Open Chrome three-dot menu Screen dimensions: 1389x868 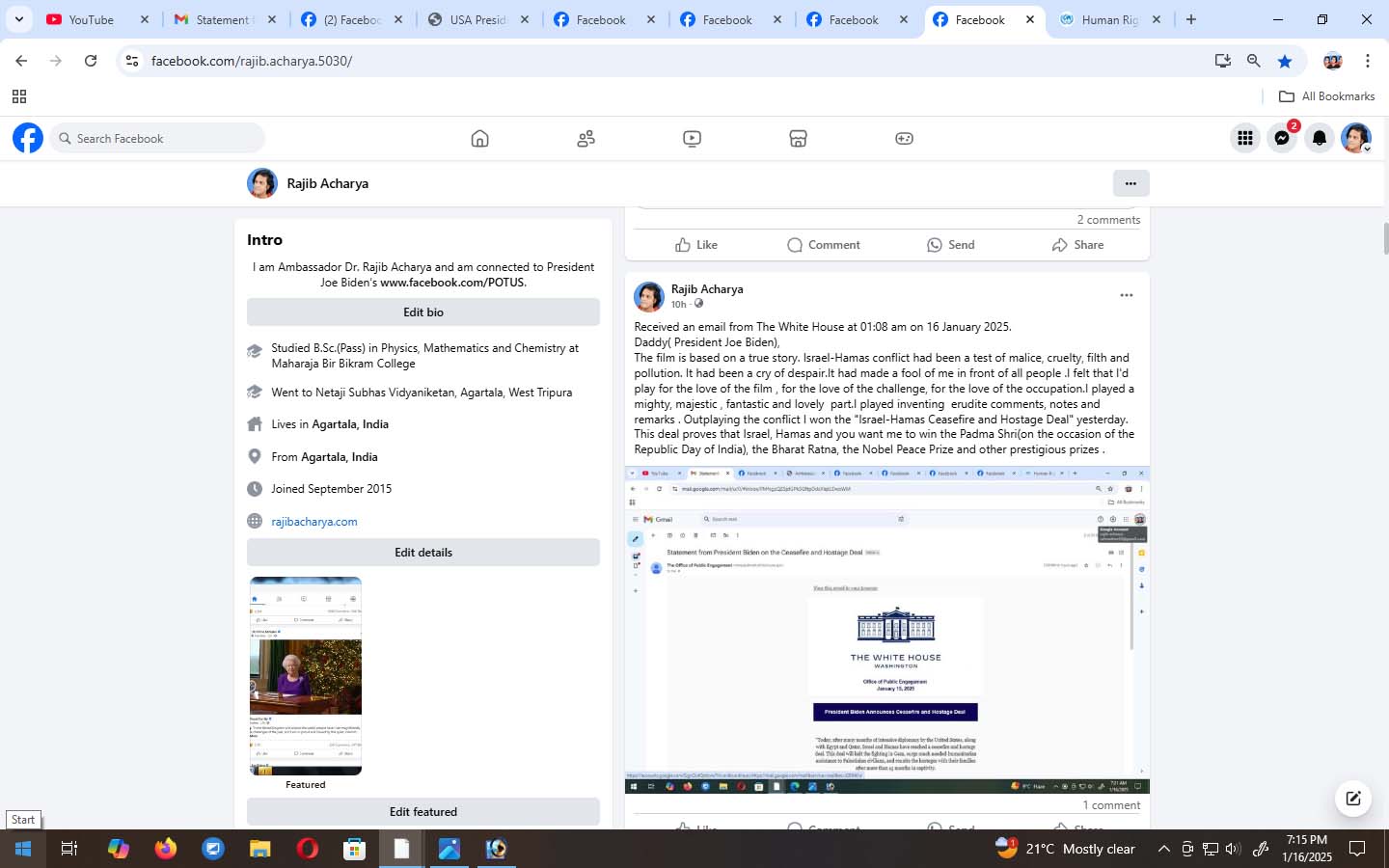[1367, 61]
